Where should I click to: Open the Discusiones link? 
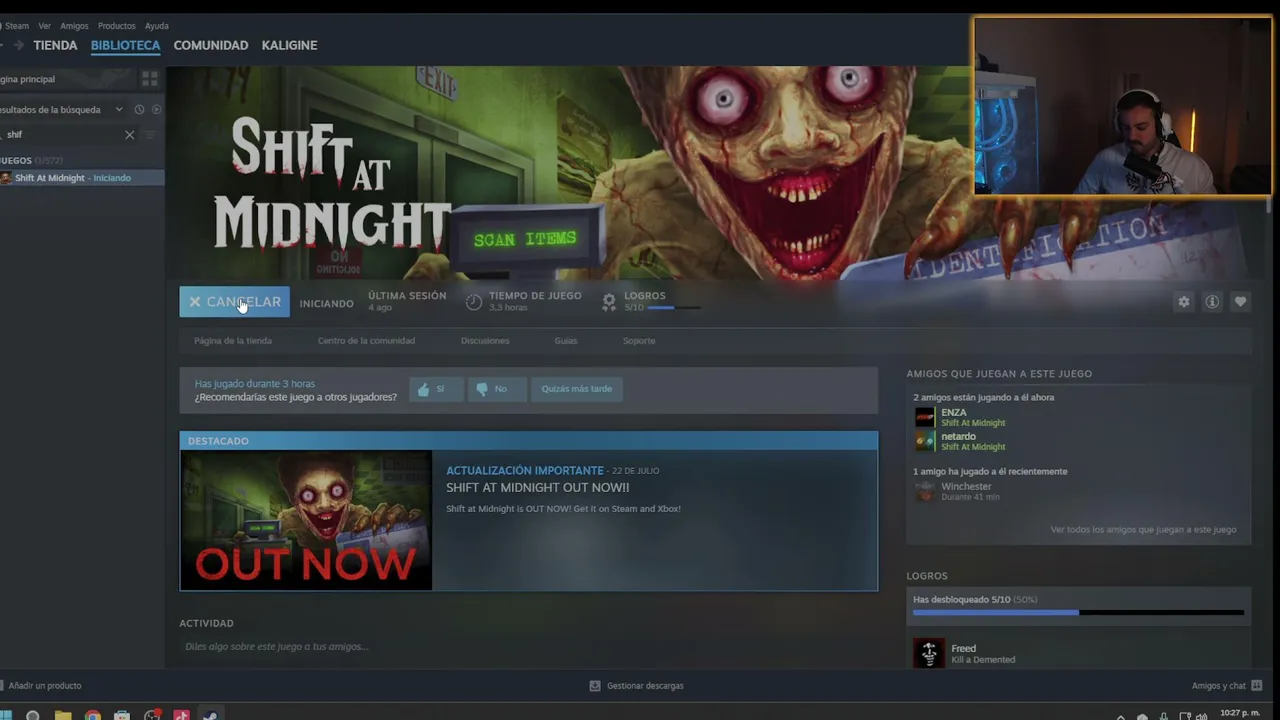point(485,341)
